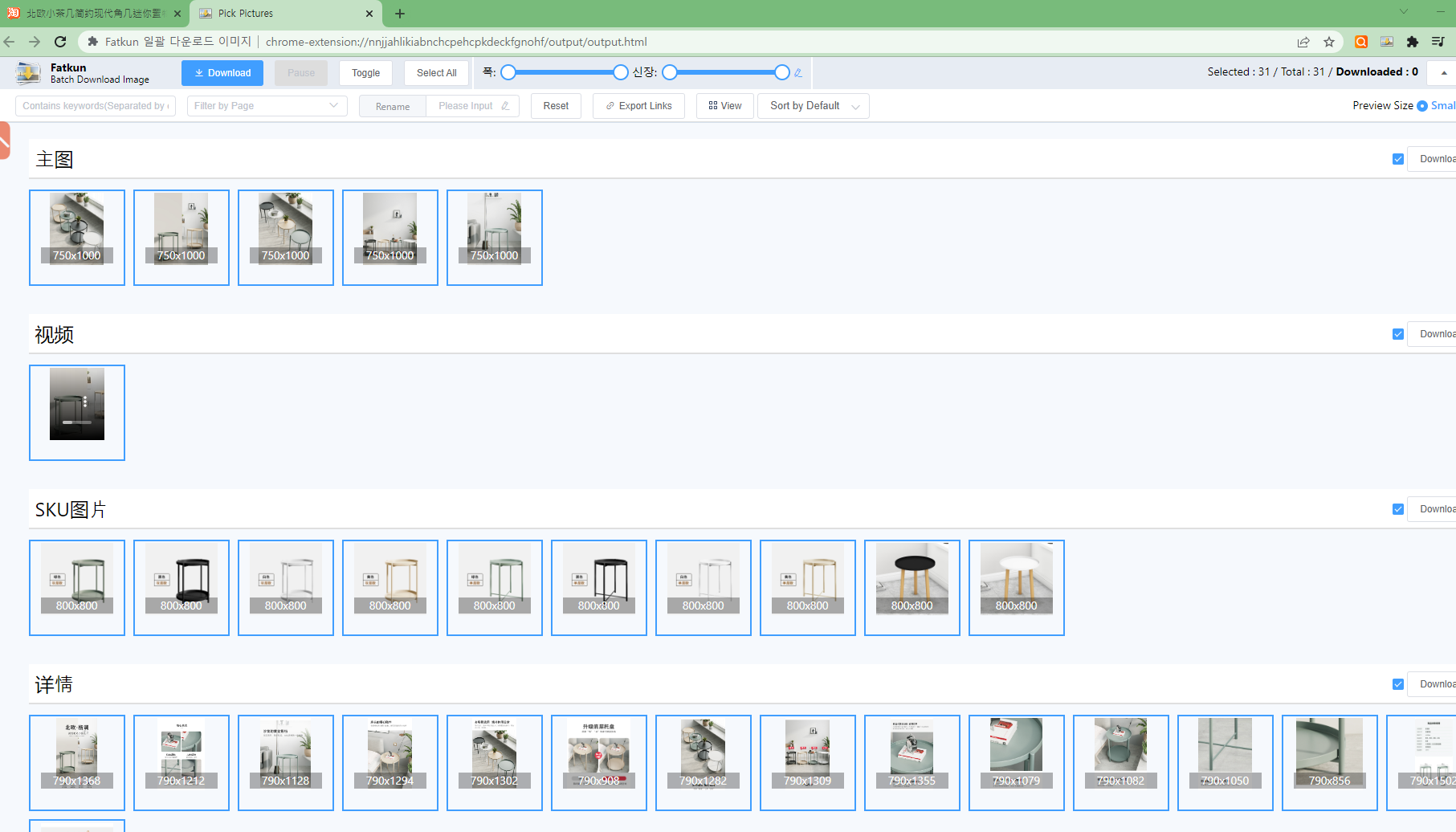Focus the keywords filter input field
The height and width of the screenshot is (832, 1456).
point(96,106)
